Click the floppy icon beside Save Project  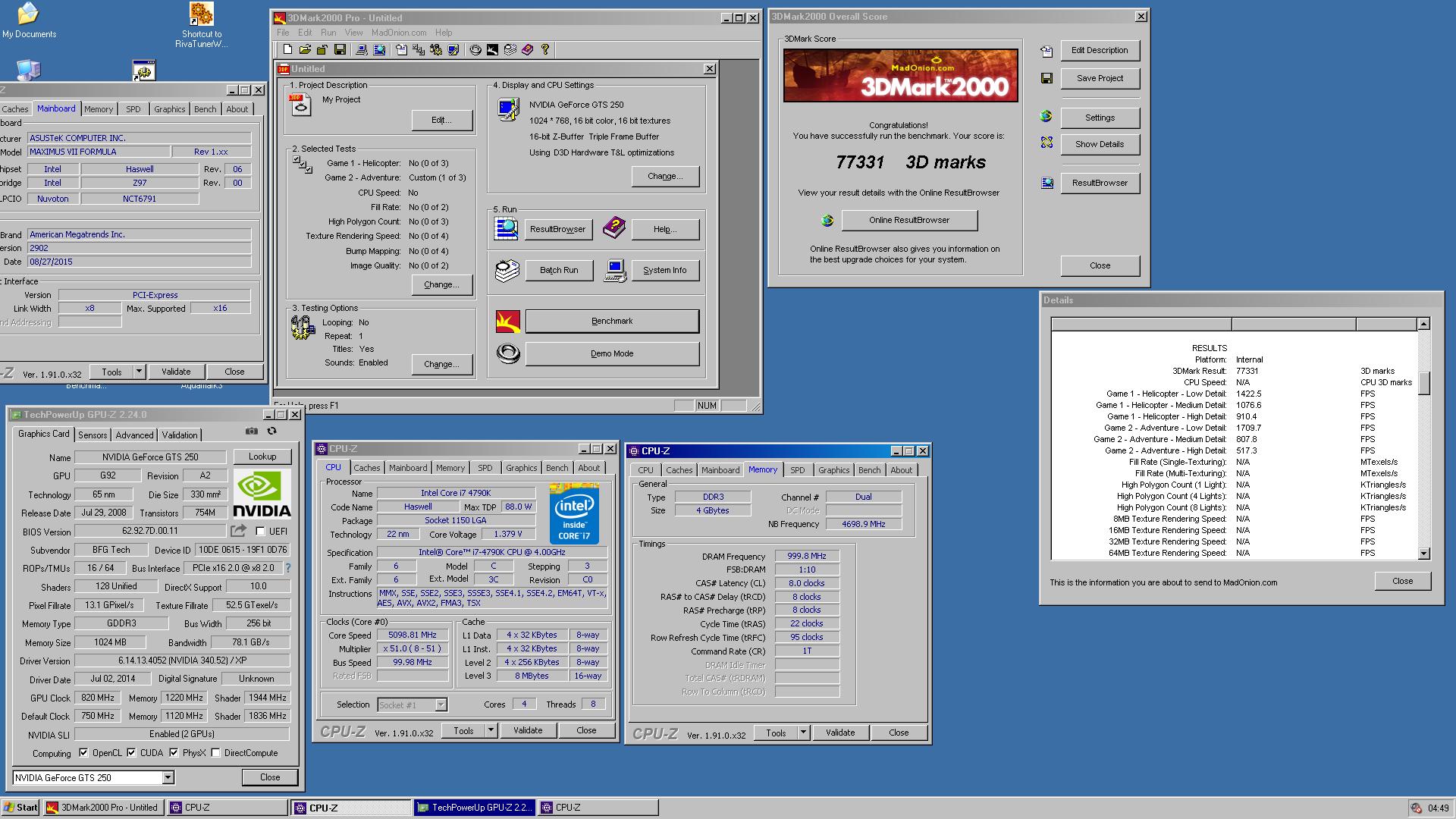(x=1046, y=78)
